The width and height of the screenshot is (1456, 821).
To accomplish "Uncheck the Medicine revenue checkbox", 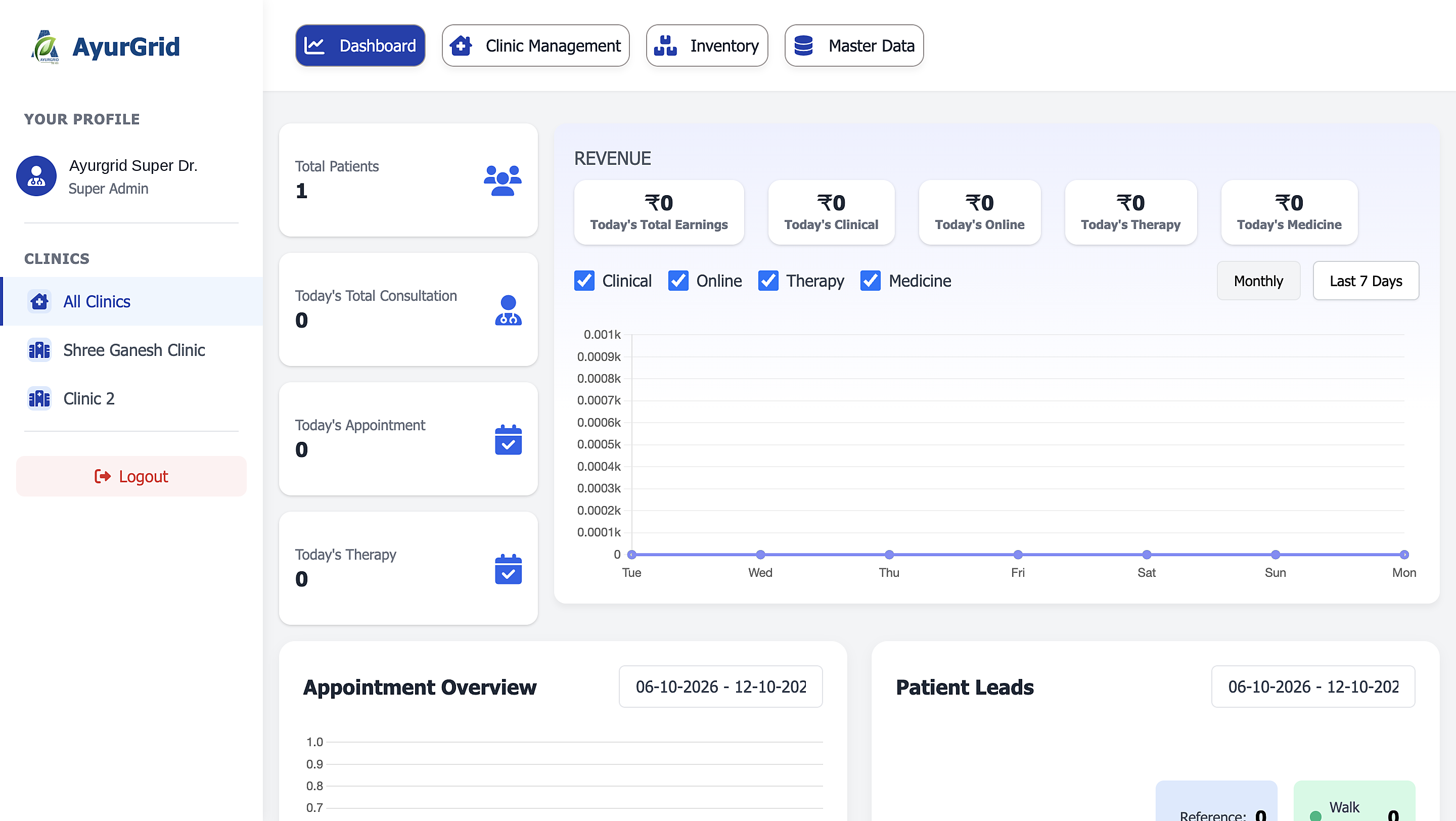I will [871, 280].
